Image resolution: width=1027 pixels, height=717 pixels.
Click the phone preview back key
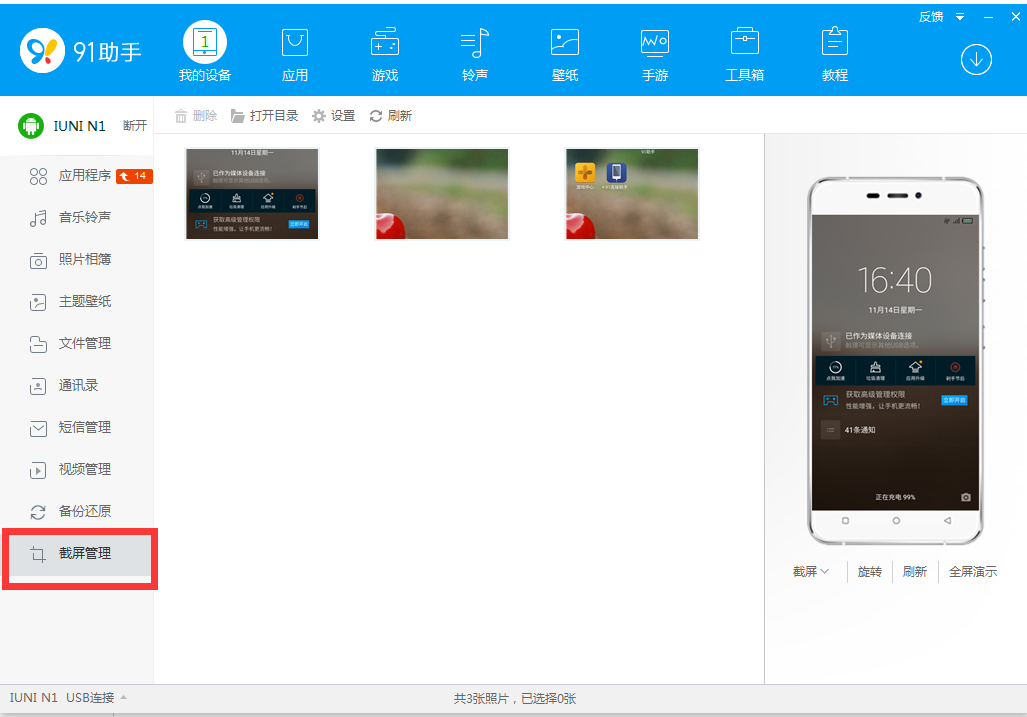pyautogui.click(x=947, y=521)
